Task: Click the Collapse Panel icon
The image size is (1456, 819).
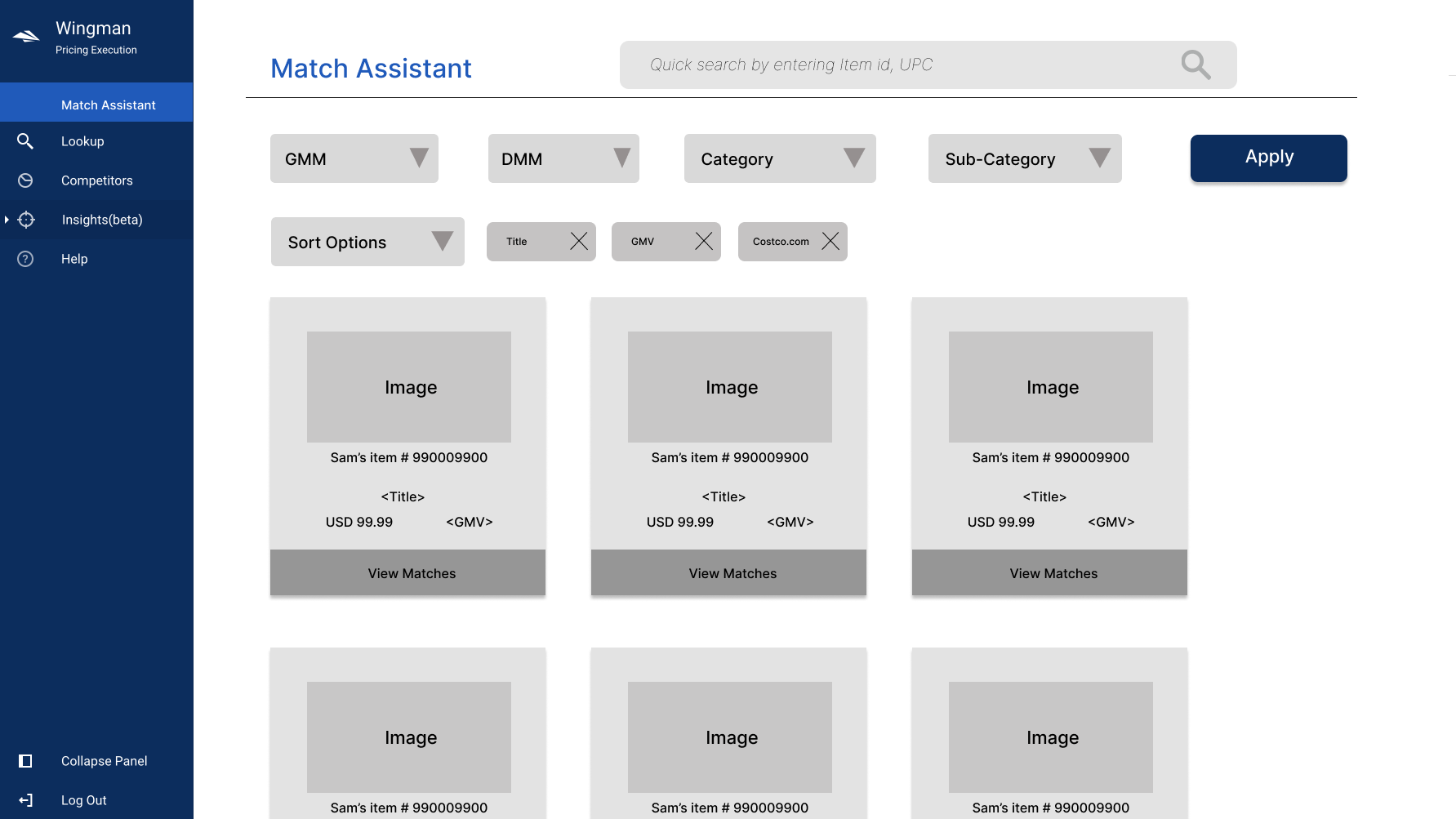Action: tap(25, 760)
